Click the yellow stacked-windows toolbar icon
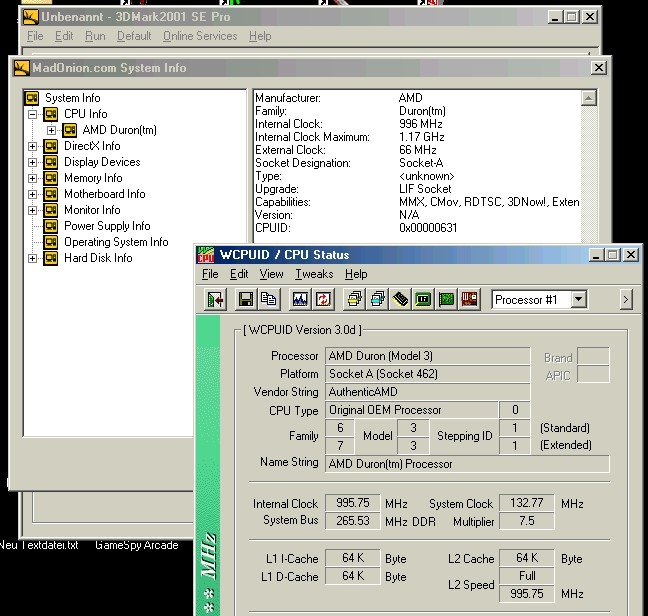The height and width of the screenshot is (616, 648). click(x=354, y=299)
